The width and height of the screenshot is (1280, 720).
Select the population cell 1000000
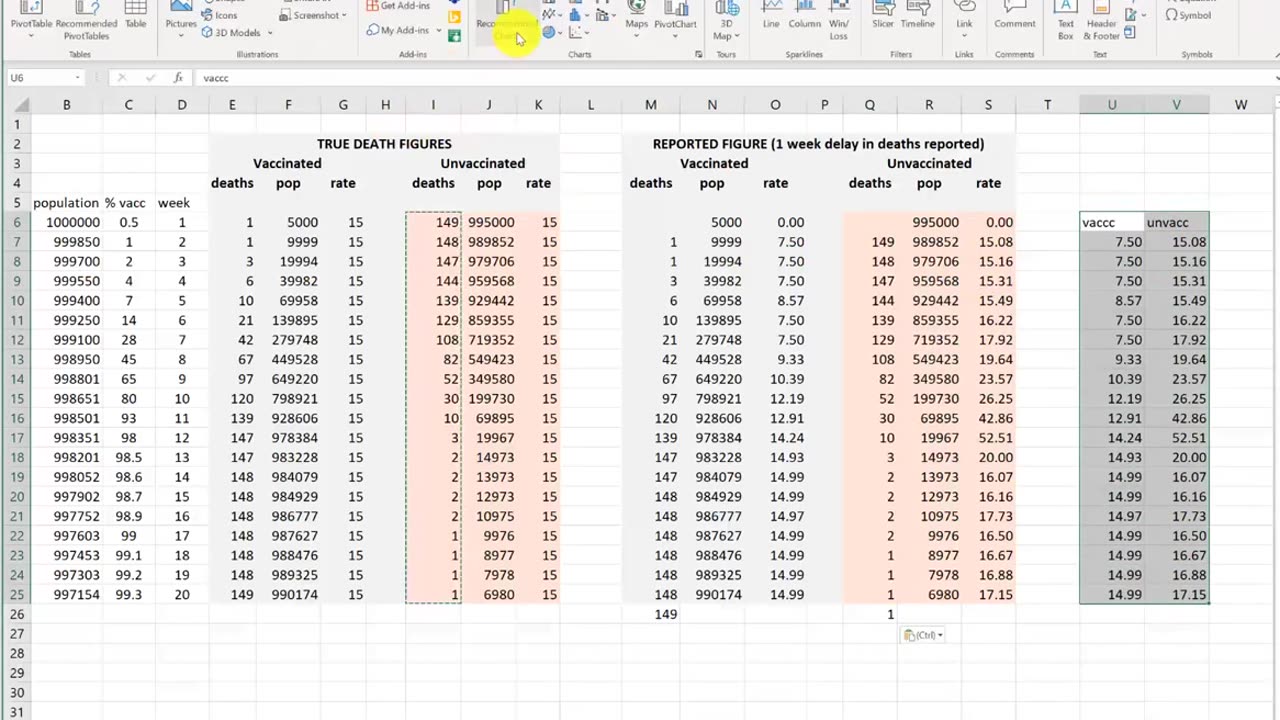(x=66, y=222)
